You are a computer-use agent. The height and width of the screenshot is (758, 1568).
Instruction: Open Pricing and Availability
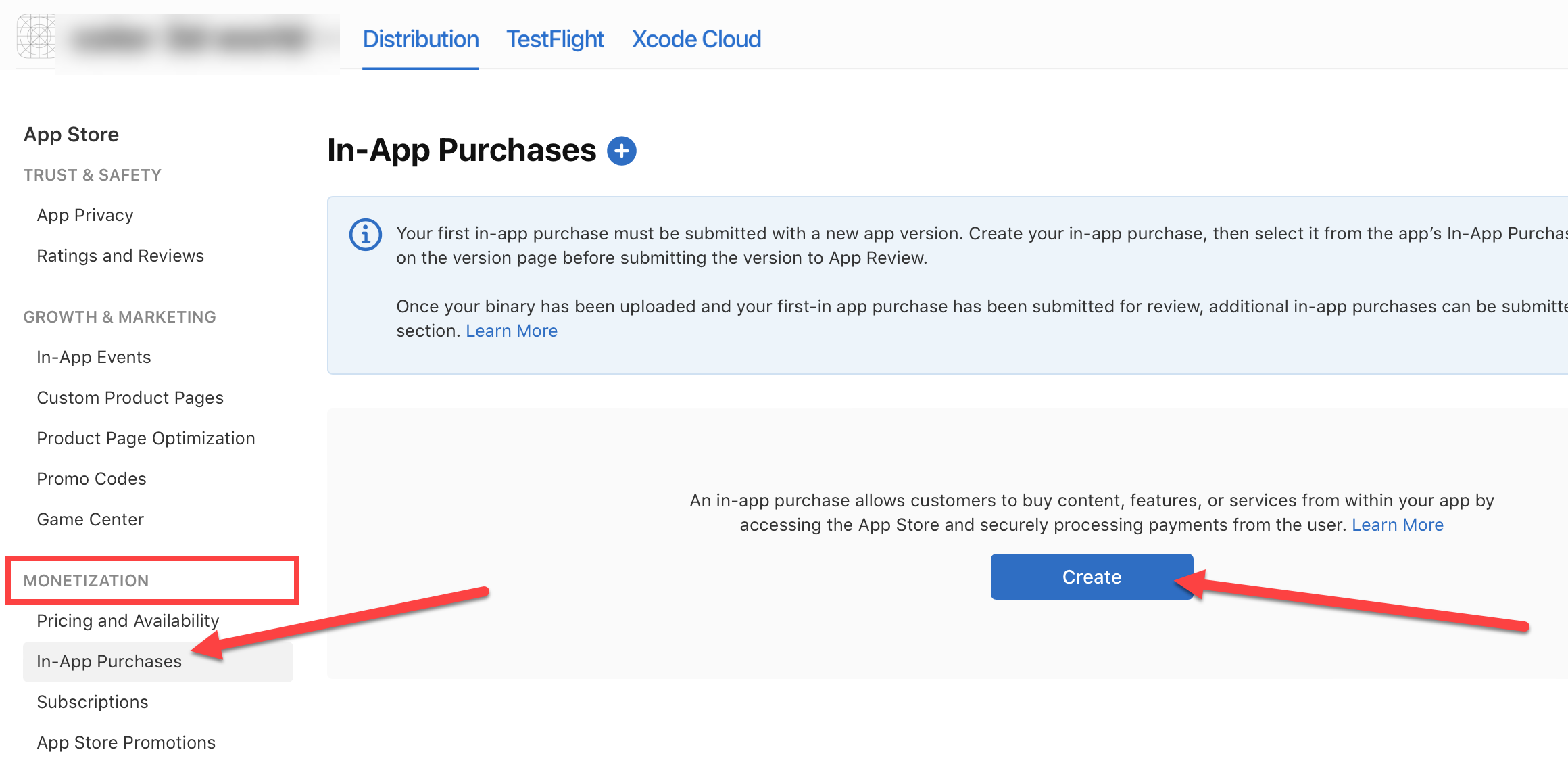click(x=128, y=621)
